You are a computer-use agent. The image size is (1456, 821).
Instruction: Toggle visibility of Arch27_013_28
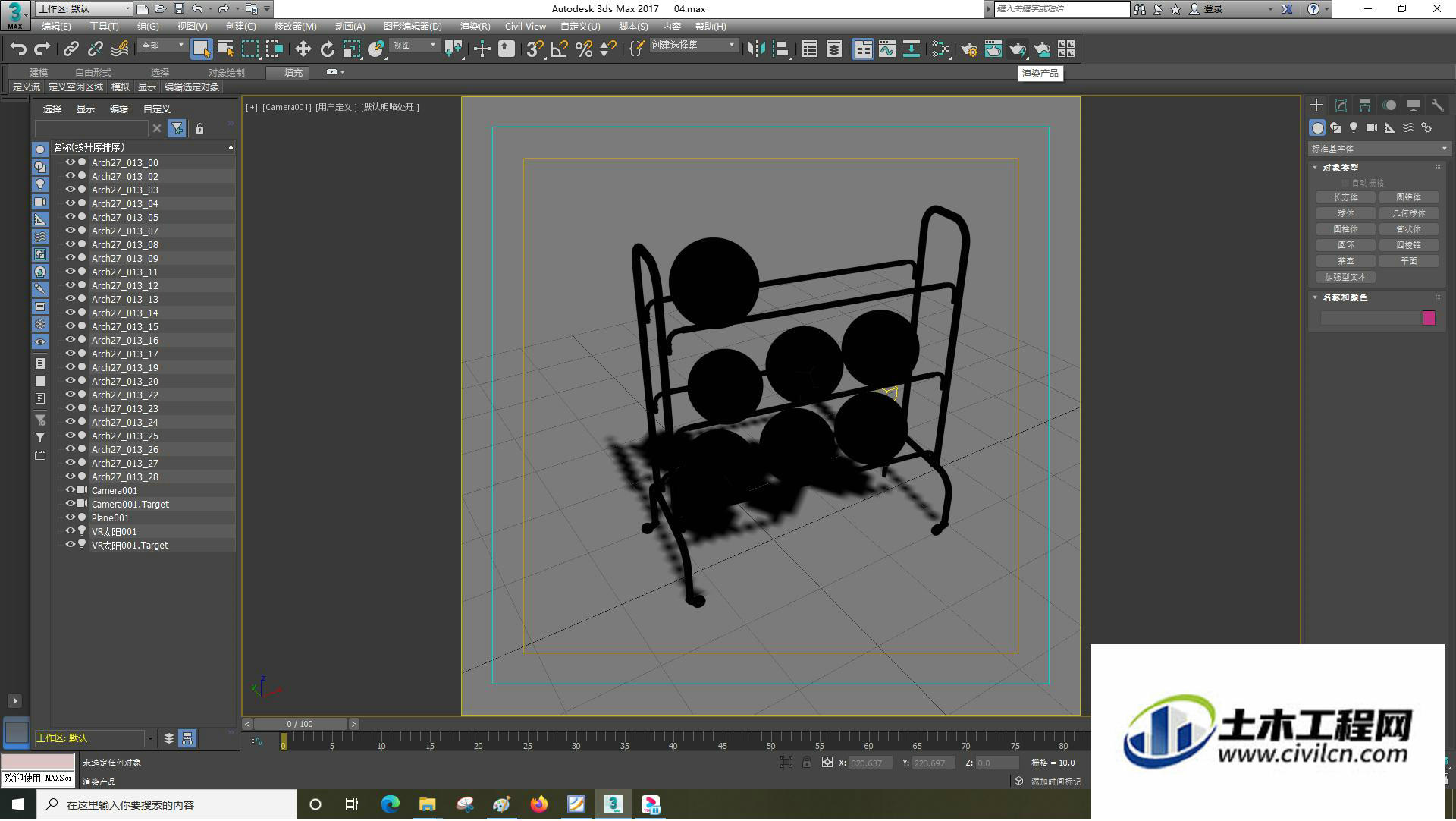(x=70, y=477)
